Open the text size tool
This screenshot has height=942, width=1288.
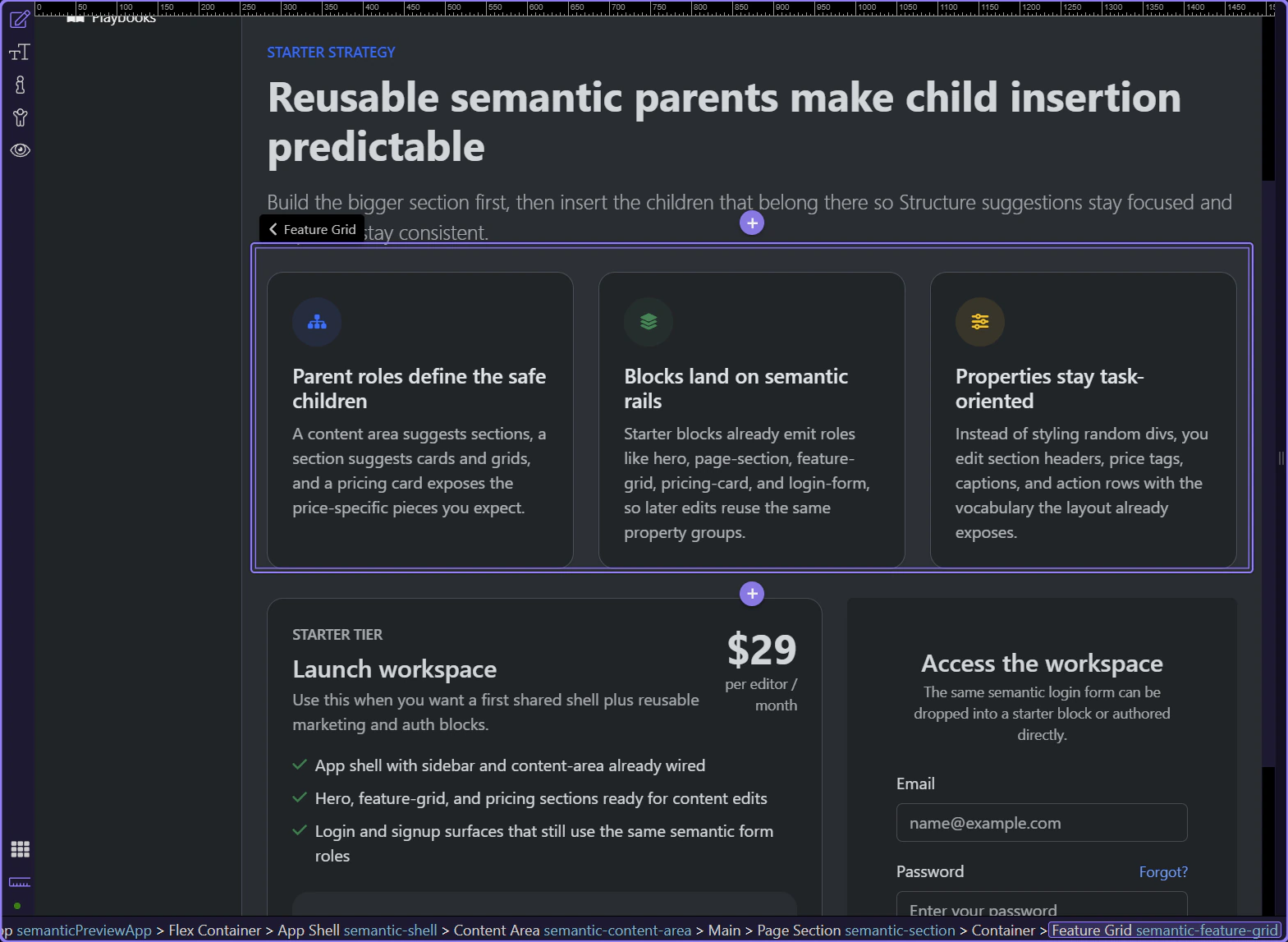coord(20,53)
